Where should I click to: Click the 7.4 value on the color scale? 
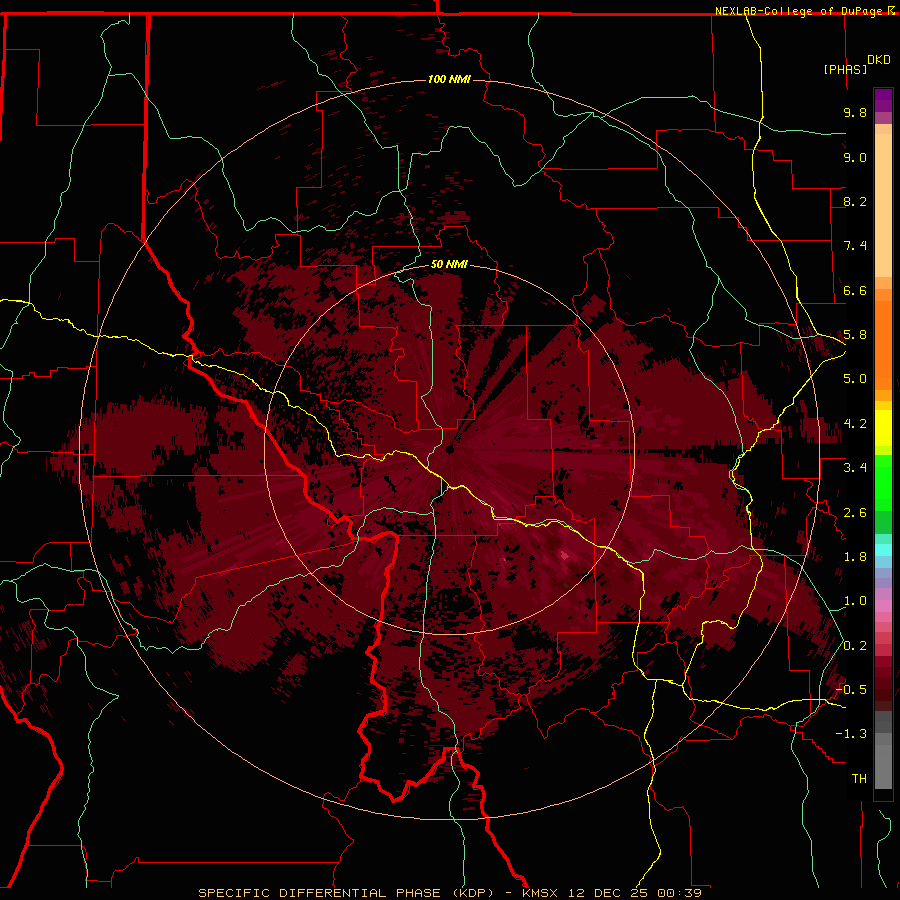(x=855, y=246)
